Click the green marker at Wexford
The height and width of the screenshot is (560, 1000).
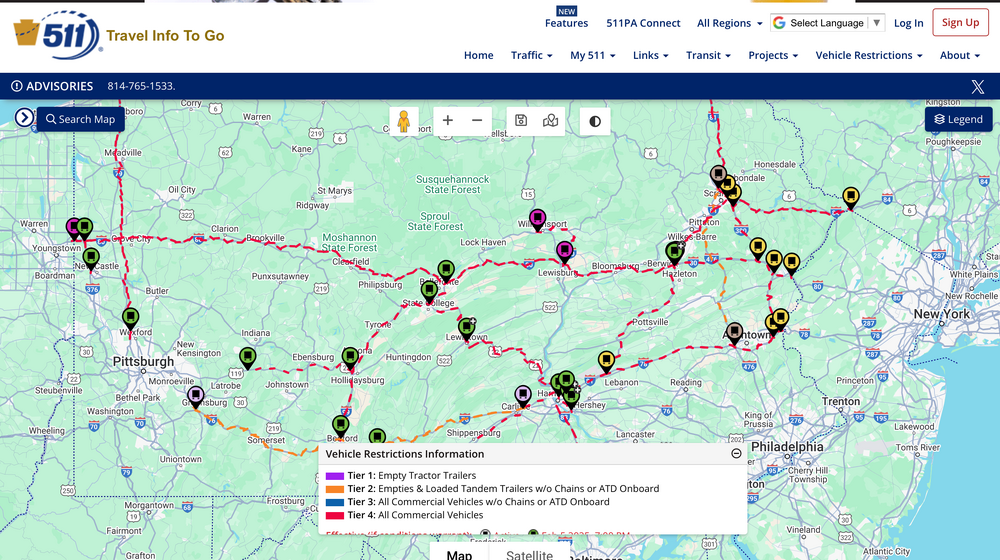point(130,318)
